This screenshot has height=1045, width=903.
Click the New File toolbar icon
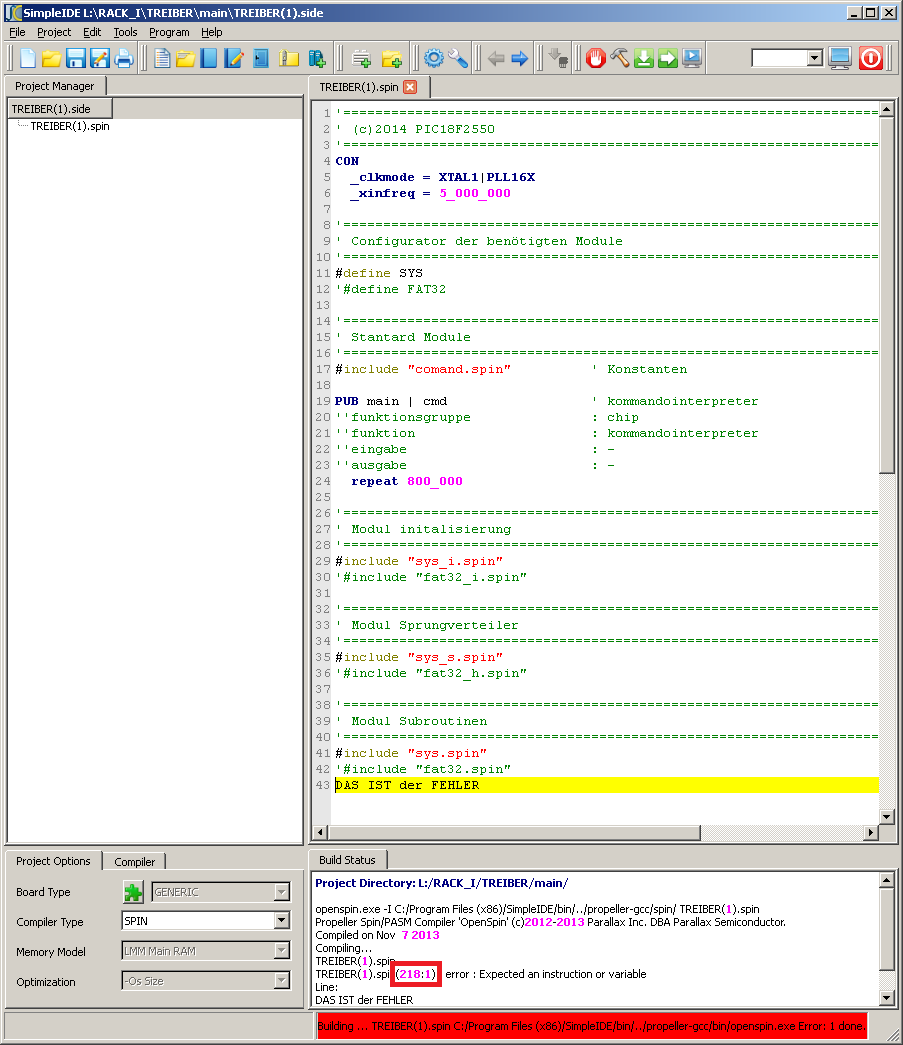pyautogui.click(x=27, y=58)
